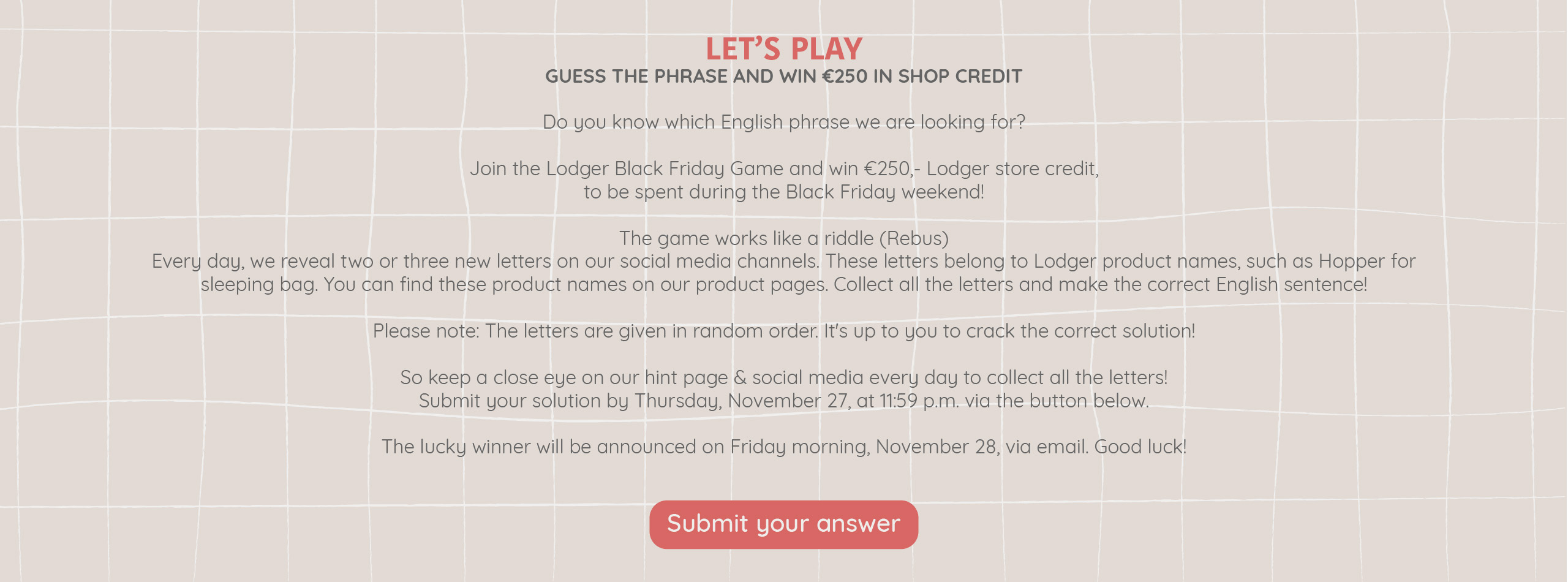The height and width of the screenshot is (582, 1568).
Task: Click the "Please note:" text
Action: coord(426,331)
